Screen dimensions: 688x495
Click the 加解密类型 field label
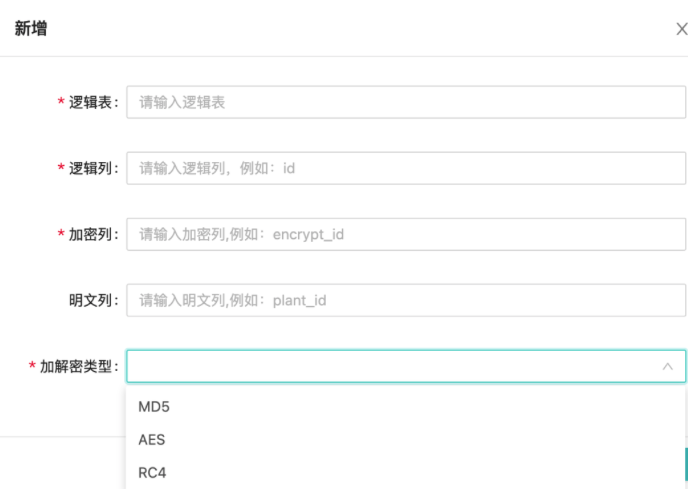tap(78, 367)
